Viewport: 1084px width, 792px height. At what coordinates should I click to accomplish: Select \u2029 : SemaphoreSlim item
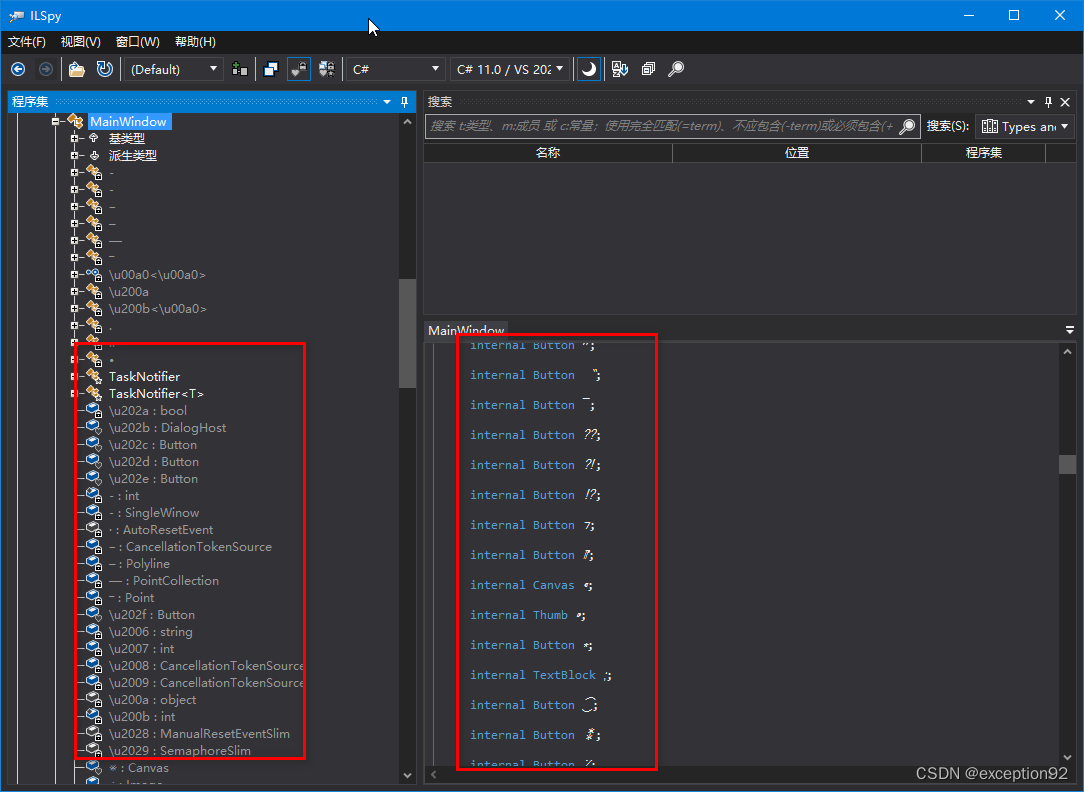tap(180, 751)
